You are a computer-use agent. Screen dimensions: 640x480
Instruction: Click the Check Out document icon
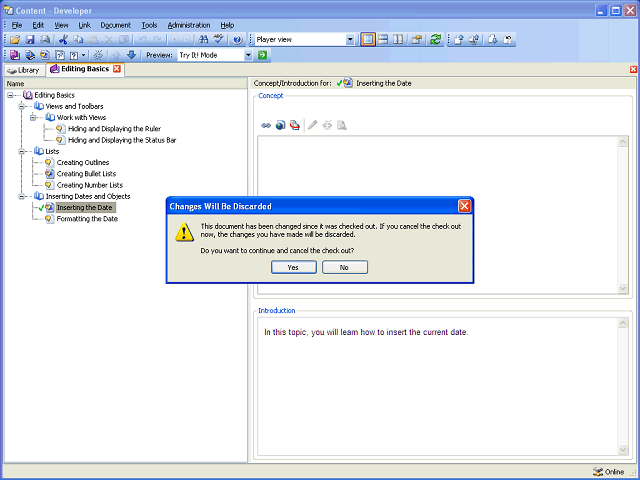(493, 40)
